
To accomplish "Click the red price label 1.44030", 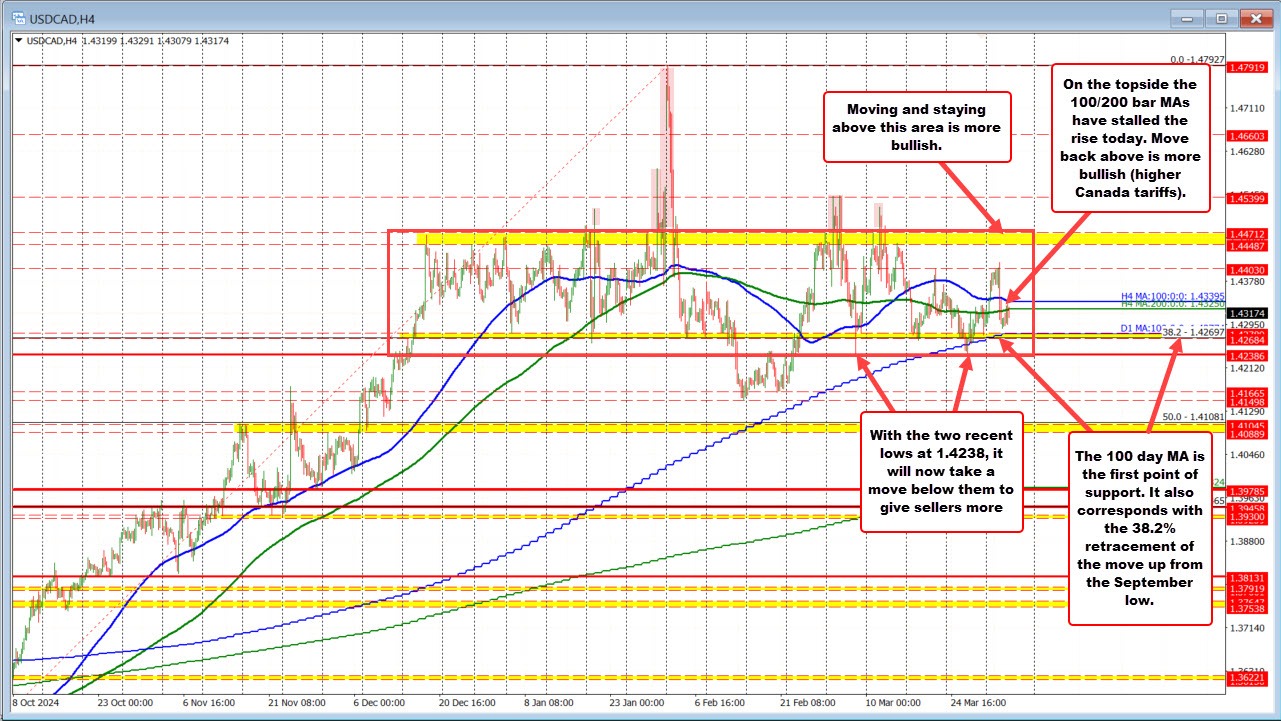I will (x=1247, y=269).
